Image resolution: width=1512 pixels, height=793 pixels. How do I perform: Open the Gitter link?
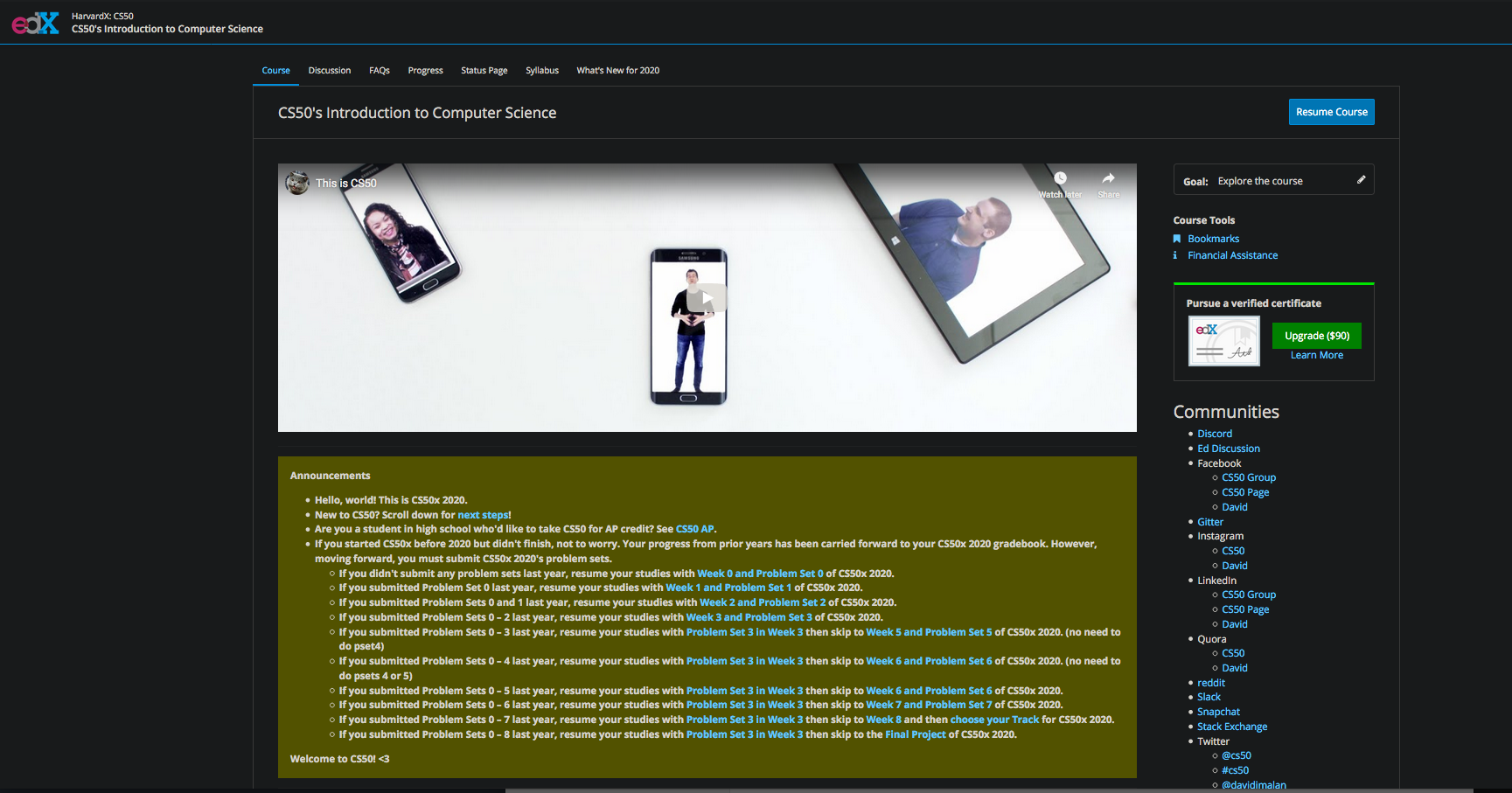1210,522
